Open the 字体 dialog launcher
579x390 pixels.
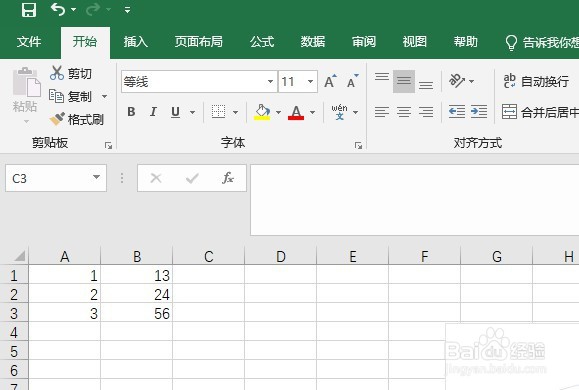tap(358, 146)
